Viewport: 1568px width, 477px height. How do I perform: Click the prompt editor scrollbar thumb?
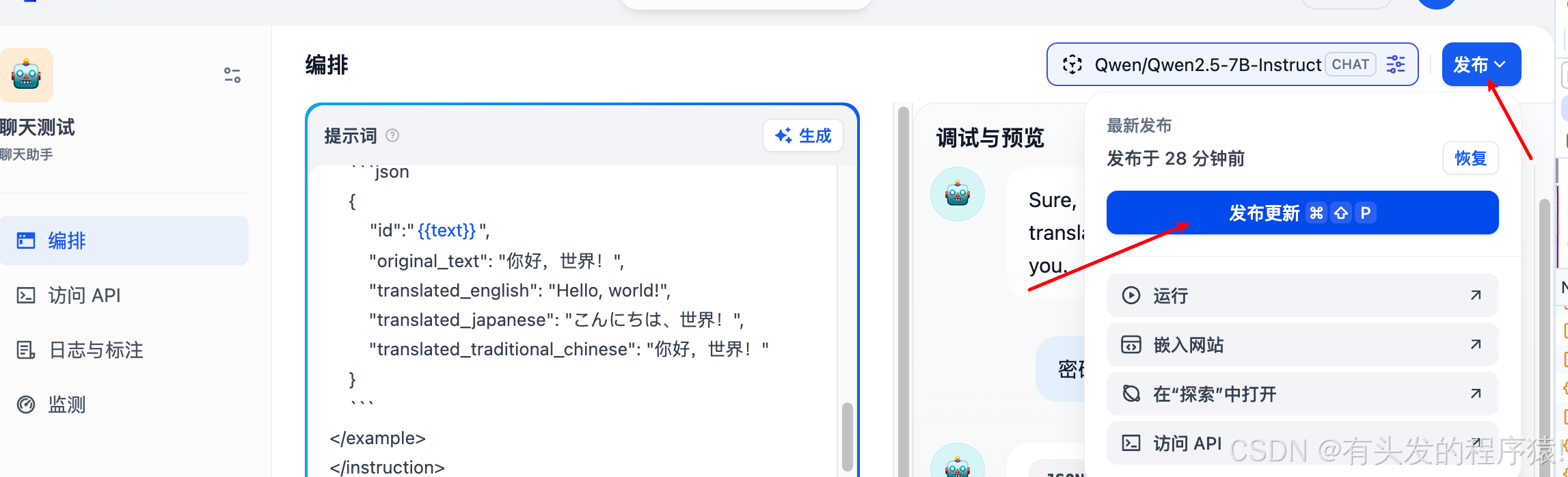[x=848, y=436]
